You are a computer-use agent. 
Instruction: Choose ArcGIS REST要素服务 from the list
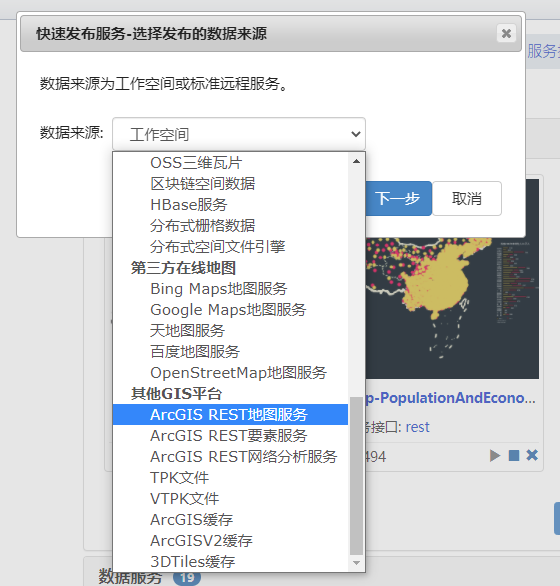230,435
